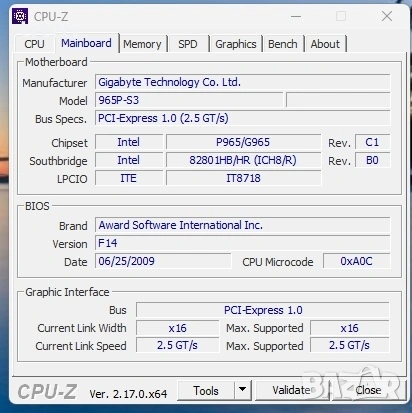Viewport: 412px width, 413px height.
Task: Click the Manufacturer field showing Gigabyte Technology
Action: pyautogui.click(x=242, y=82)
